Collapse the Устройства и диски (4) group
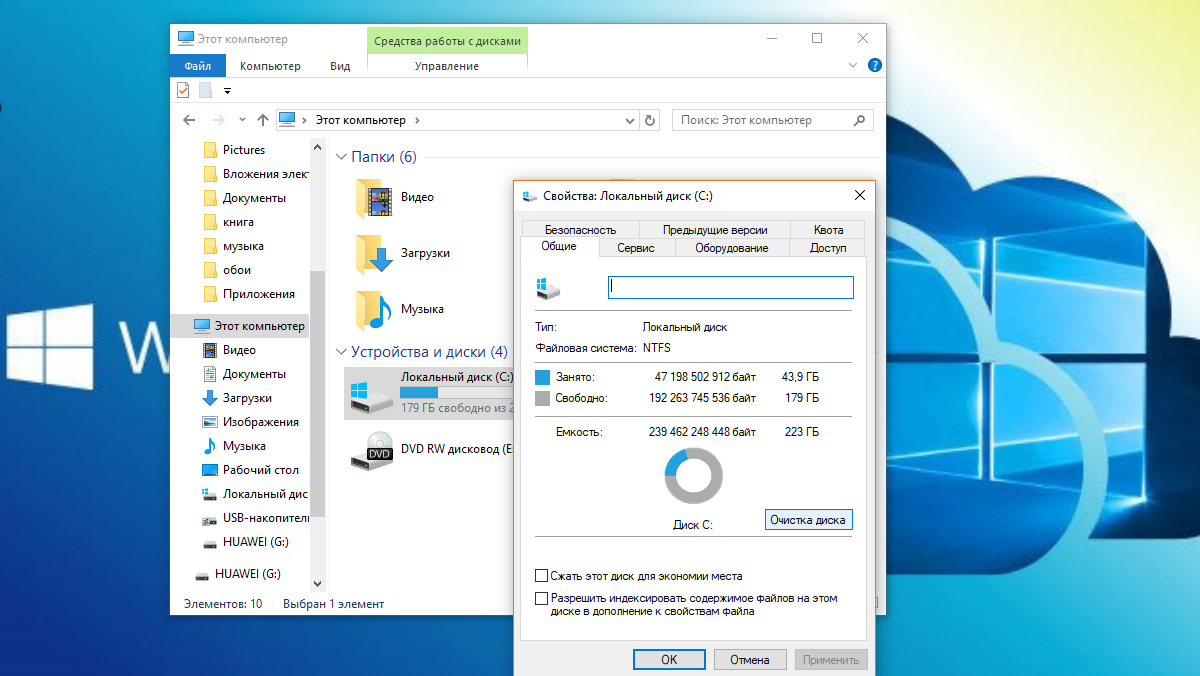1200x676 pixels. pyautogui.click(x=341, y=352)
